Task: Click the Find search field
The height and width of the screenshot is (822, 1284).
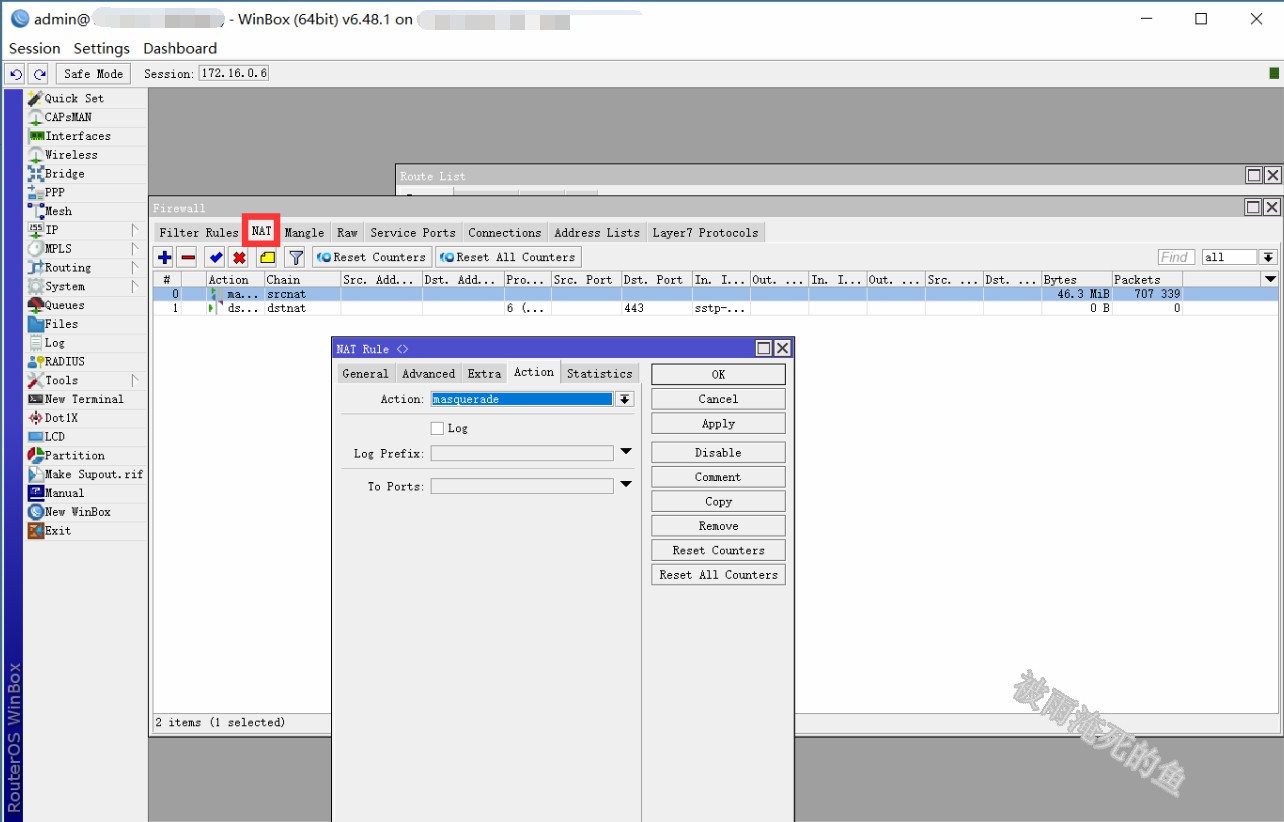Action: (x=1176, y=257)
